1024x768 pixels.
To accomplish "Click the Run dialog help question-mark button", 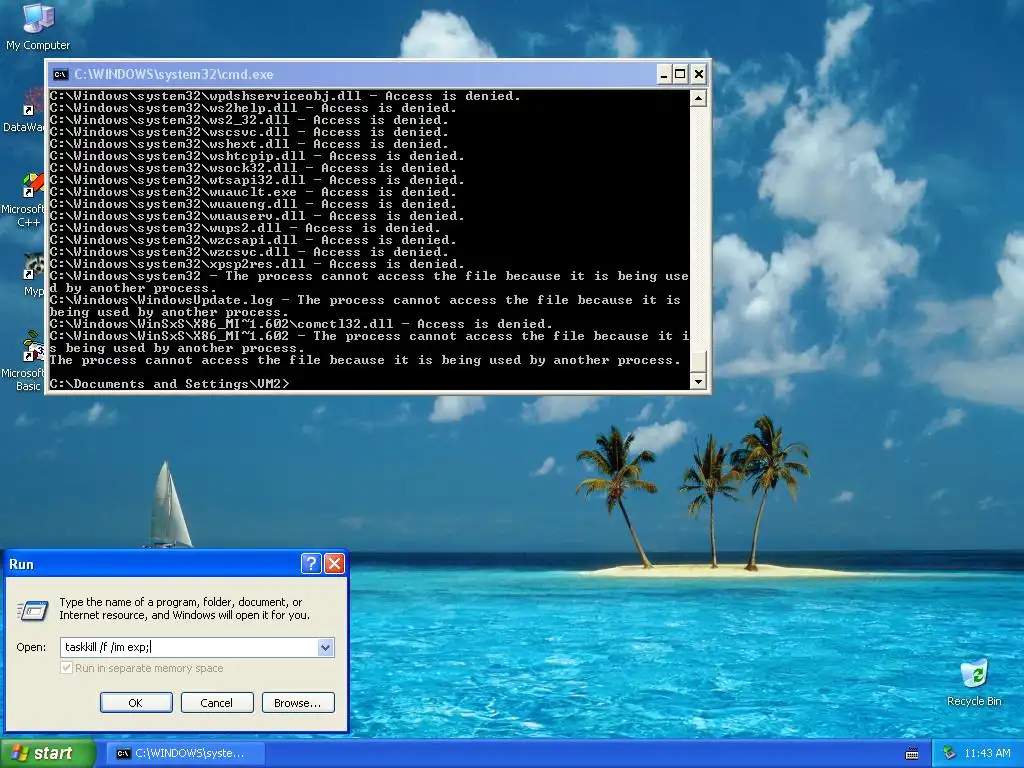I will coord(311,564).
